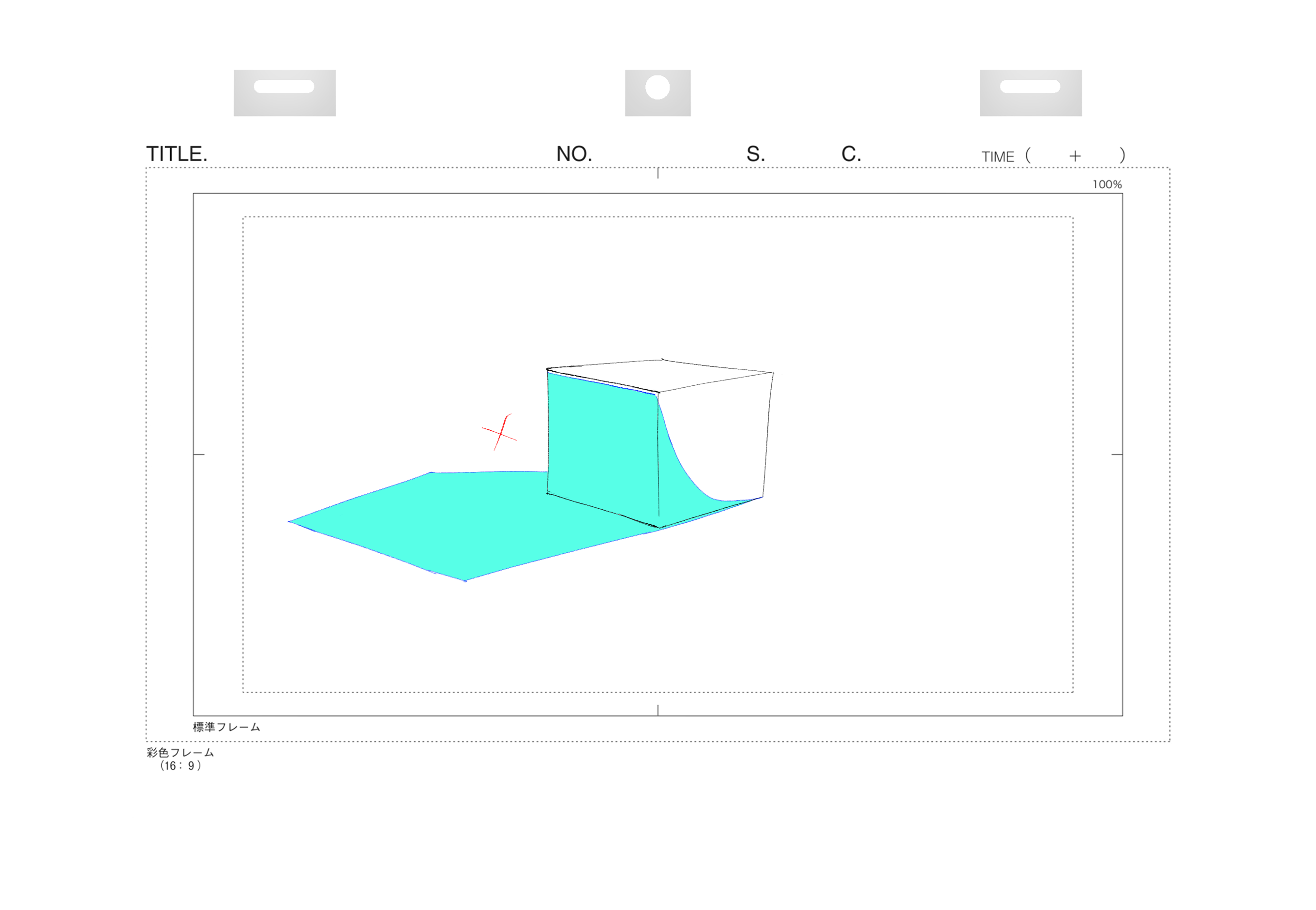Click the "彩色フレーム" label
1316x910 pixels.
pos(180,753)
